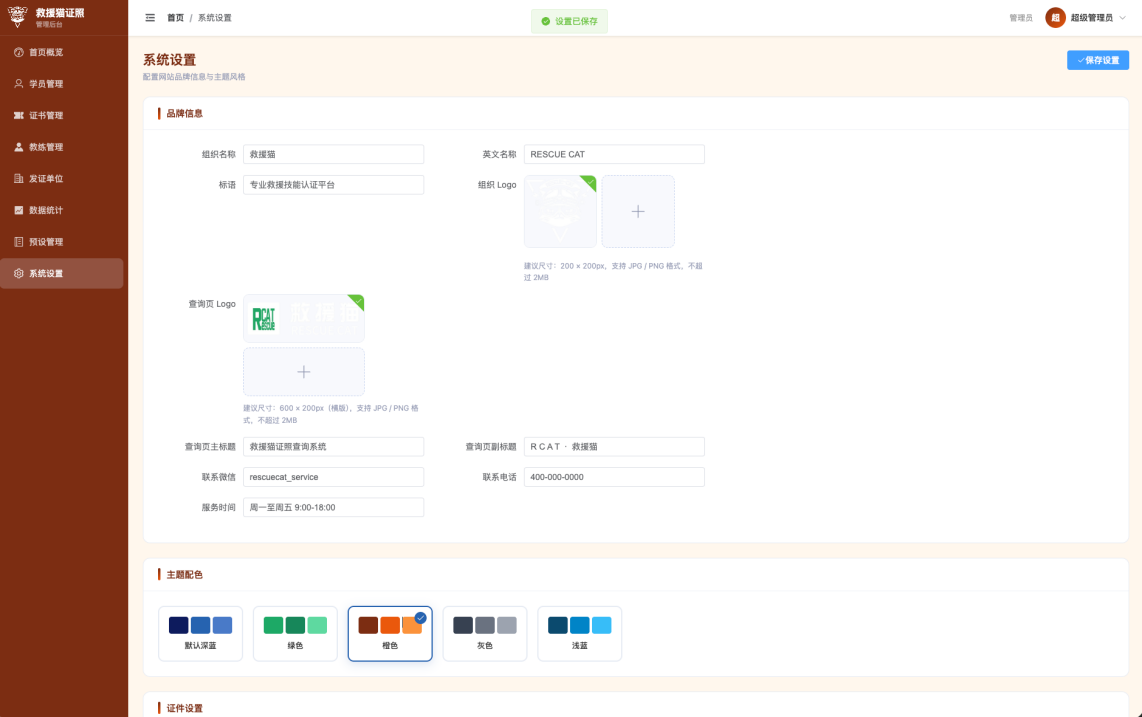Click the sidebar collapse hamburger icon
The width and height of the screenshot is (1142, 717).
pyautogui.click(x=150, y=18)
